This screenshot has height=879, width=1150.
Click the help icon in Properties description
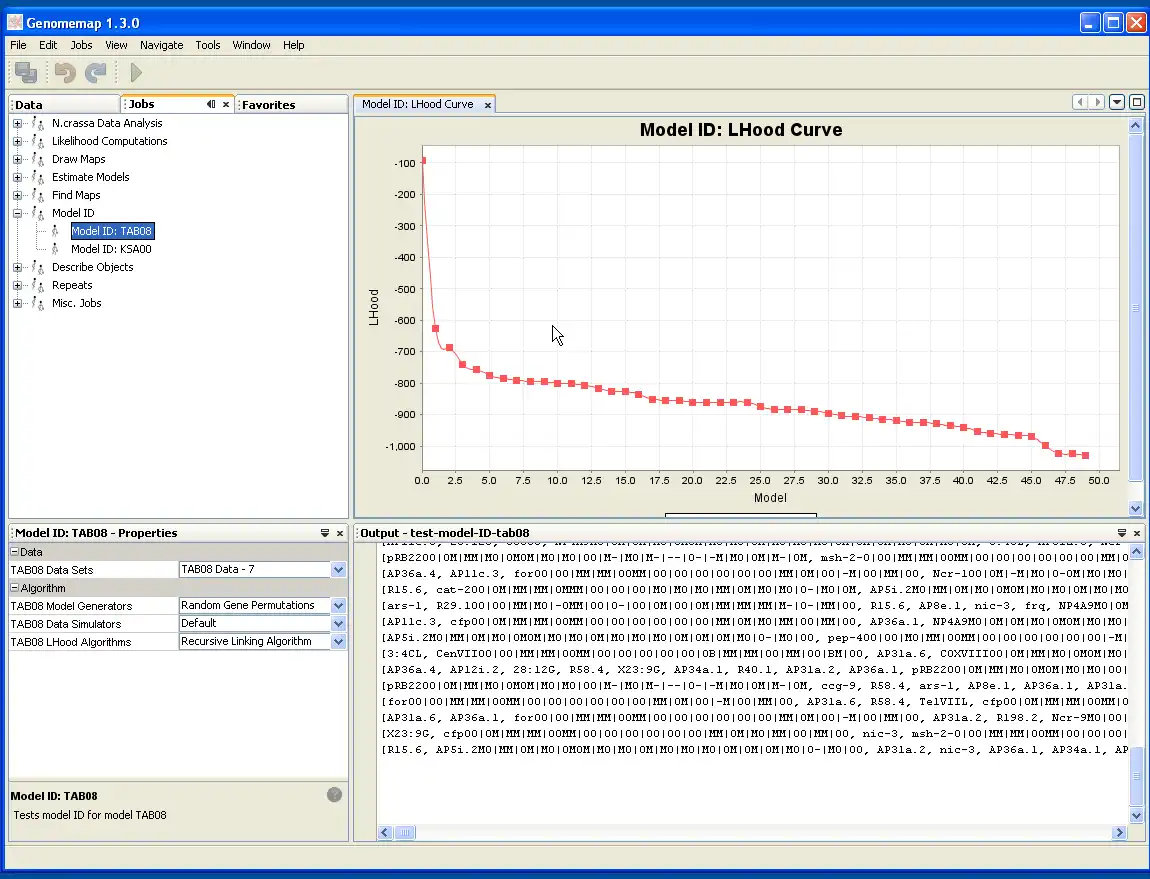334,795
